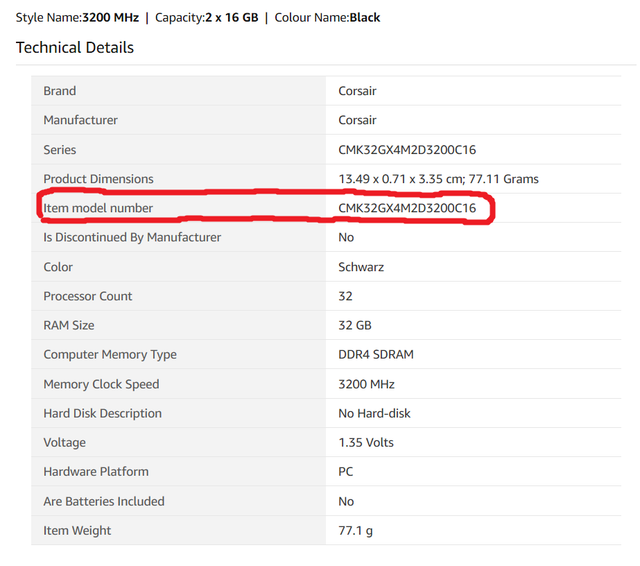
Task: Select the 'Style Name:3200 MHz' text
Action: 77,18
